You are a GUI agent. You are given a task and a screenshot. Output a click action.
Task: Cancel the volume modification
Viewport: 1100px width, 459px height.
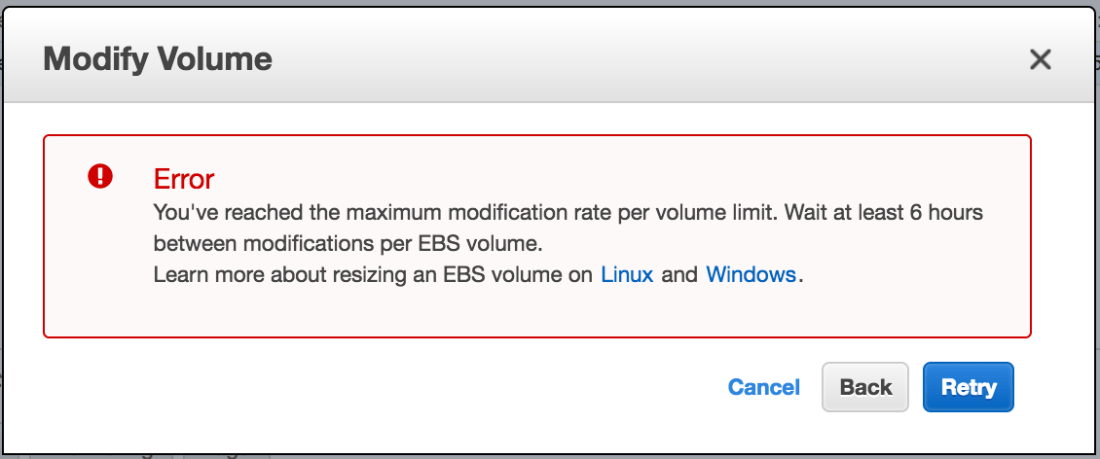764,387
